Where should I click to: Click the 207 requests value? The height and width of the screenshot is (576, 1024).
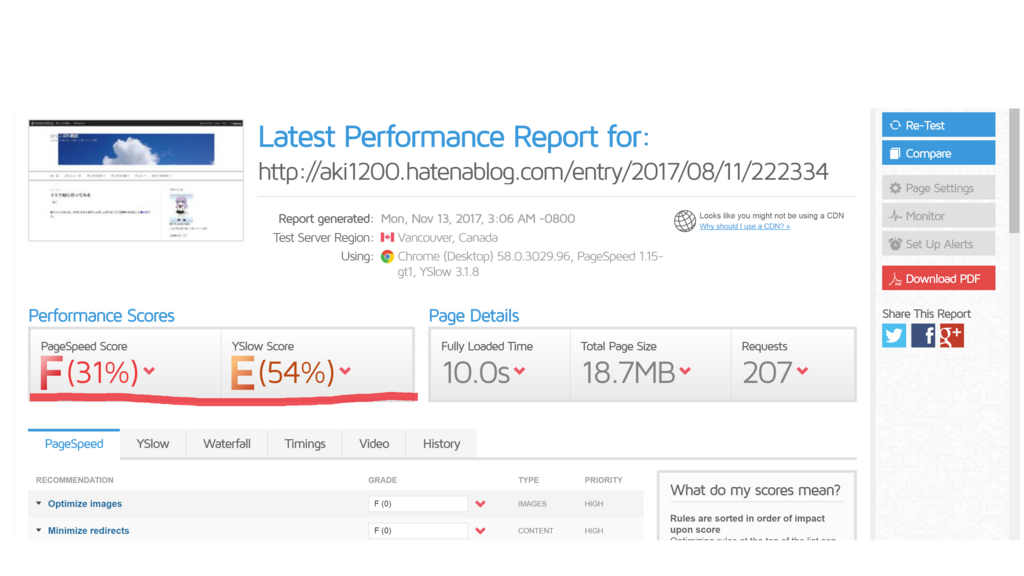coord(767,373)
